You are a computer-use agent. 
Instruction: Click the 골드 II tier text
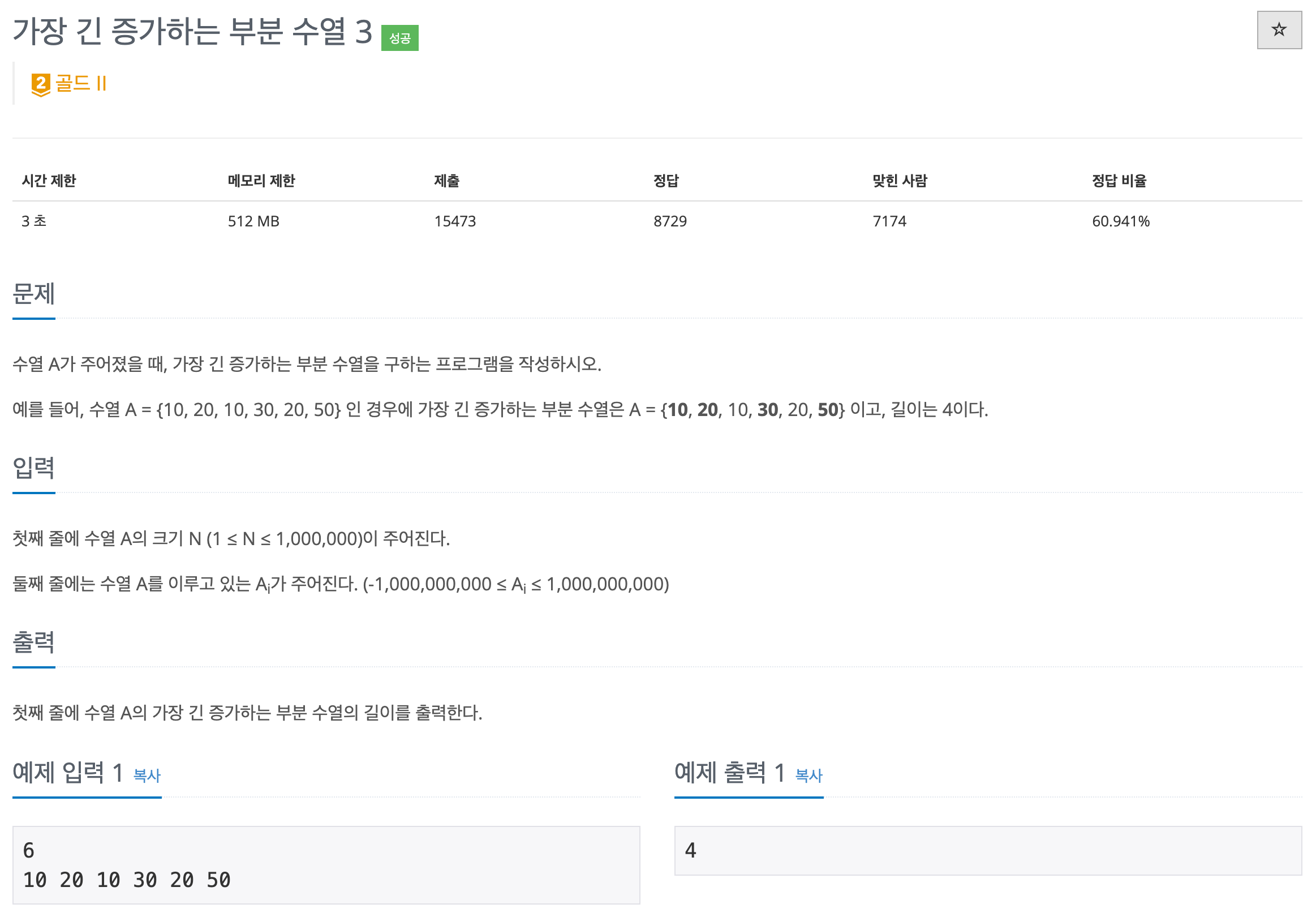(81, 84)
